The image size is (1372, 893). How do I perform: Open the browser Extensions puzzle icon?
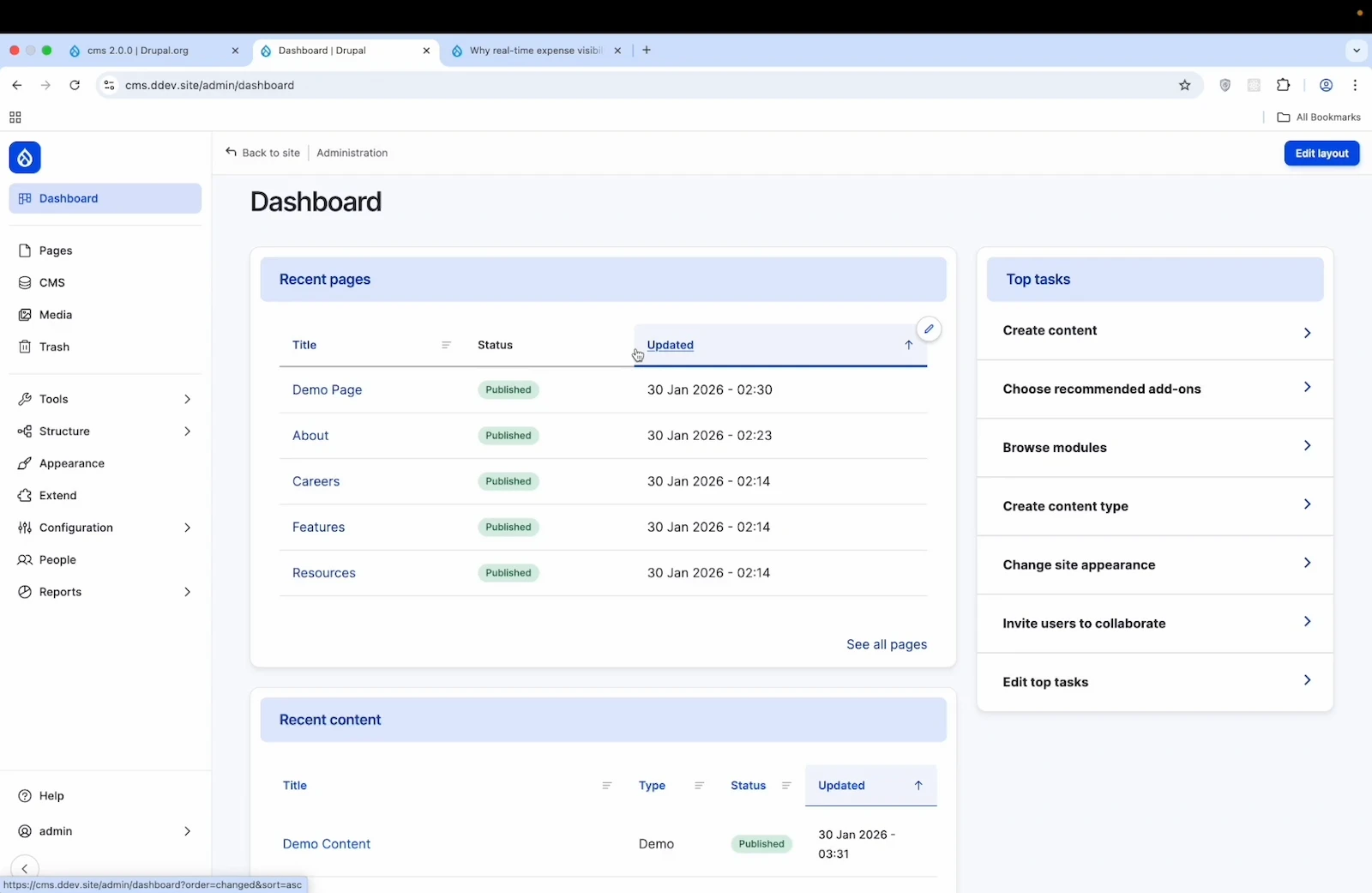pyautogui.click(x=1284, y=85)
